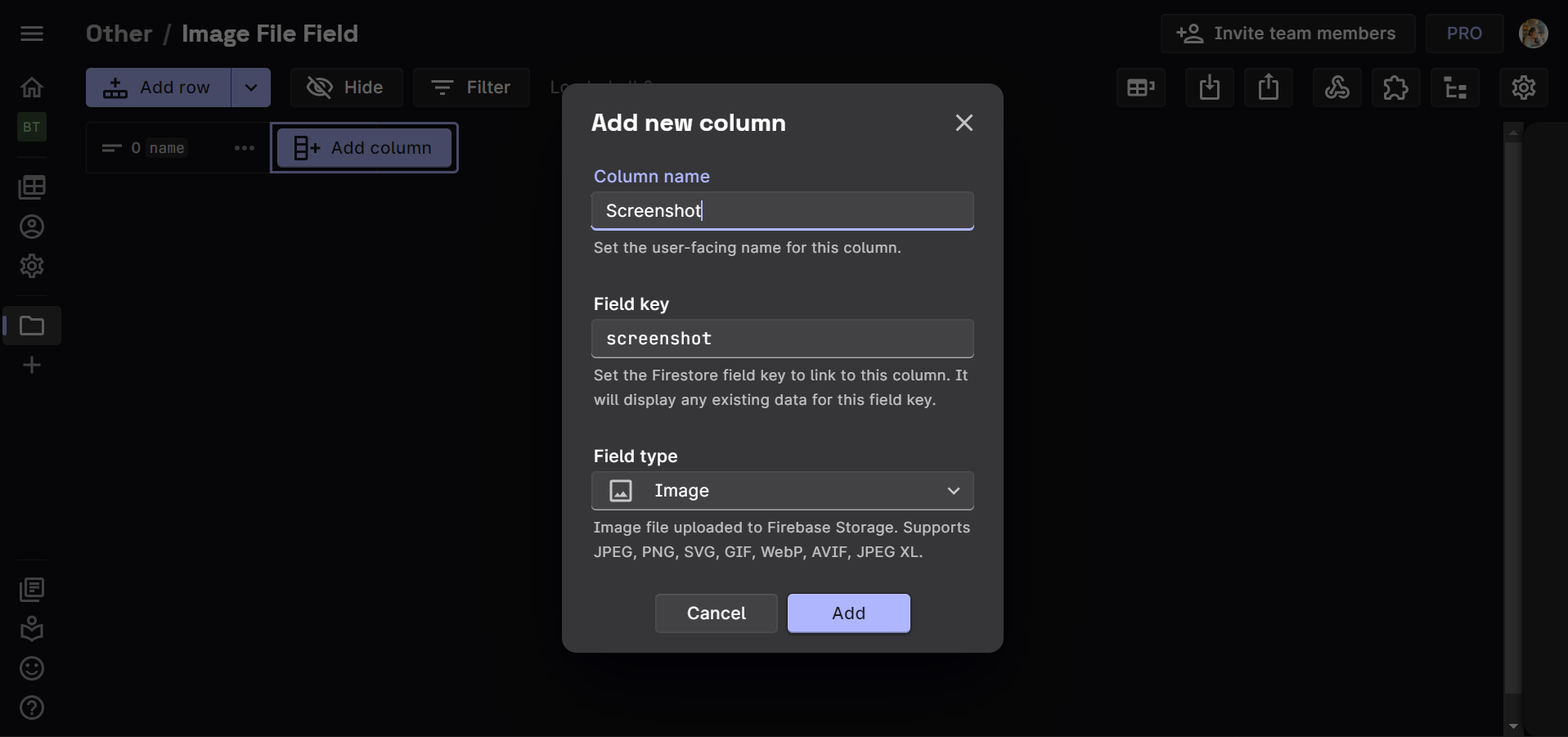The height and width of the screenshot is (737, 1568).
Task: Click the Other breadcrumb link
Action: [x=119, y=34]
